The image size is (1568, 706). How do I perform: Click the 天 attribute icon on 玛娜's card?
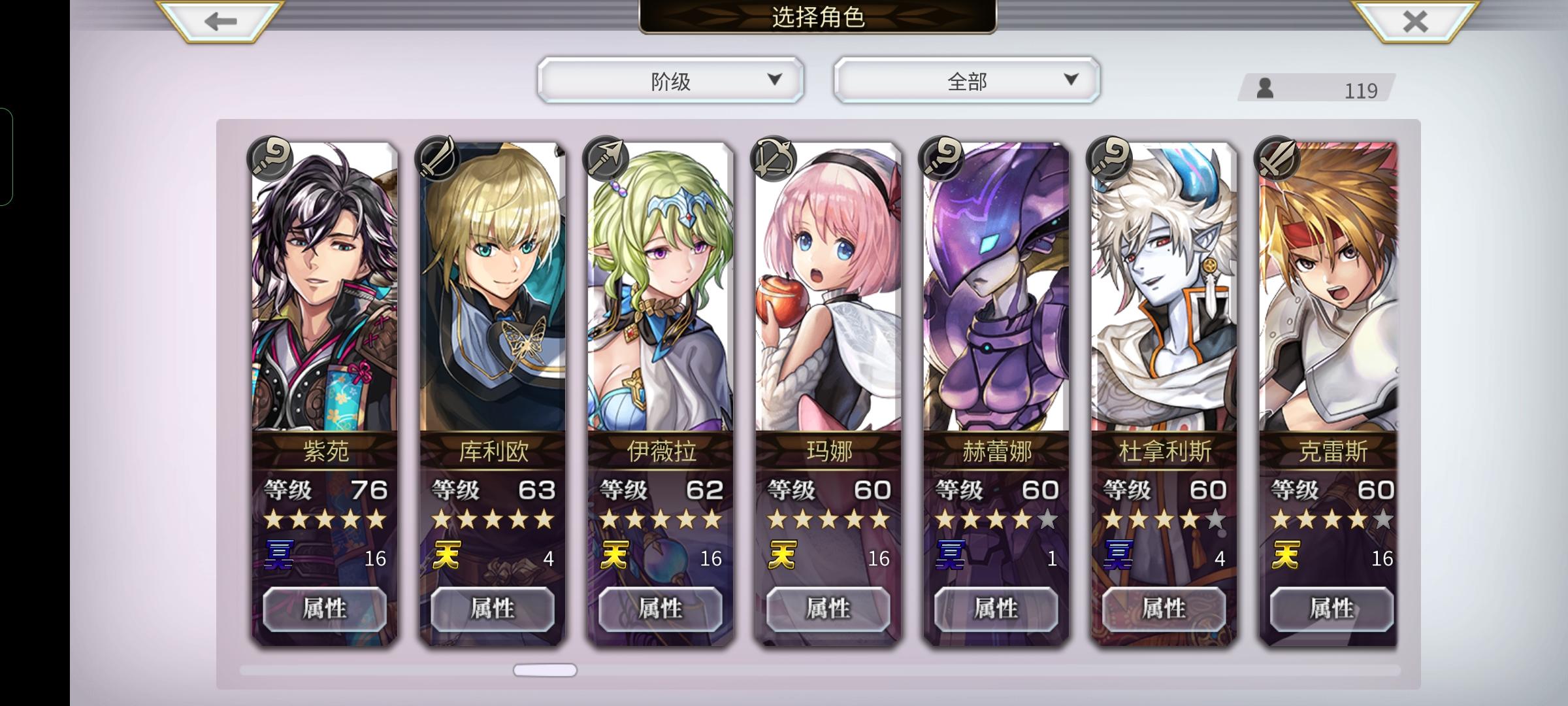782,555
